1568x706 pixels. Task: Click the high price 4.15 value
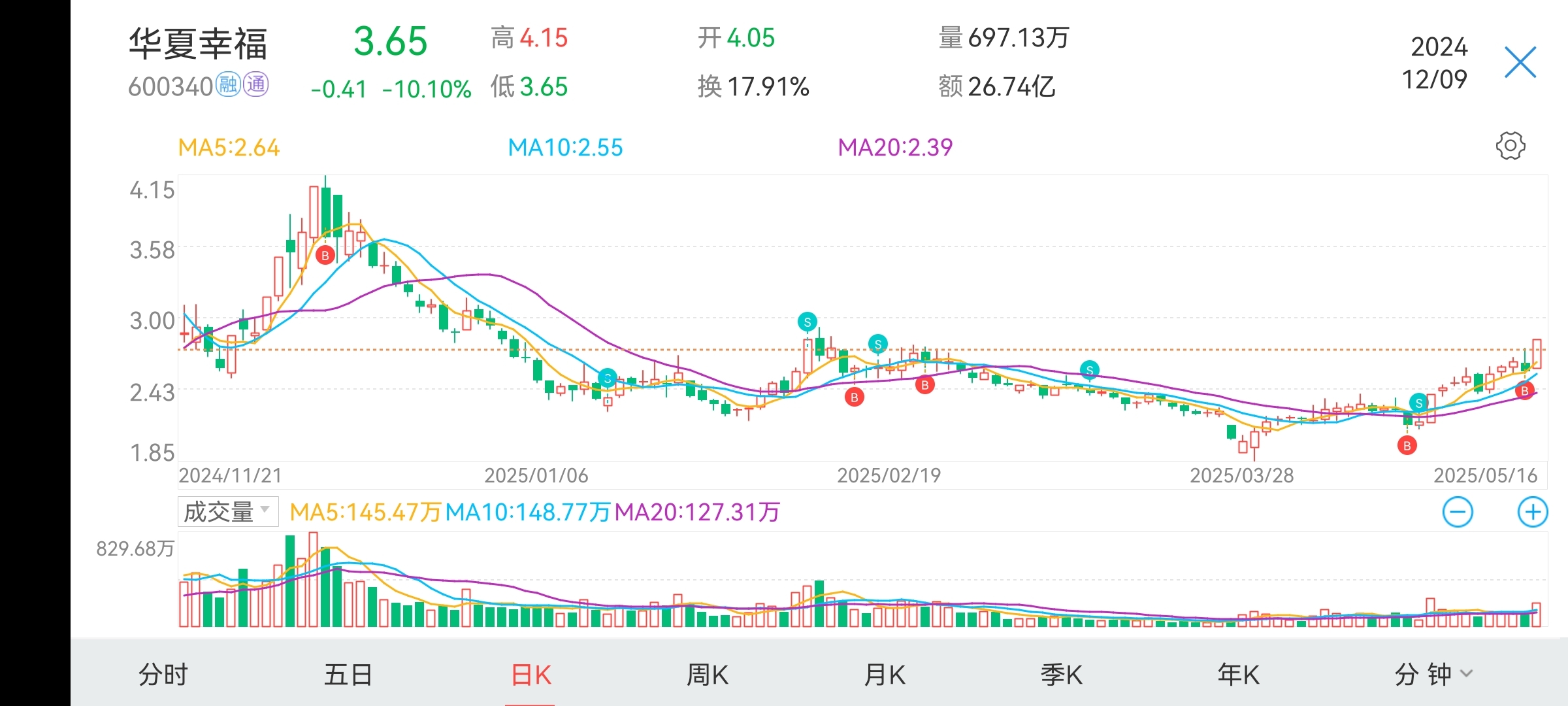(544, 38)
